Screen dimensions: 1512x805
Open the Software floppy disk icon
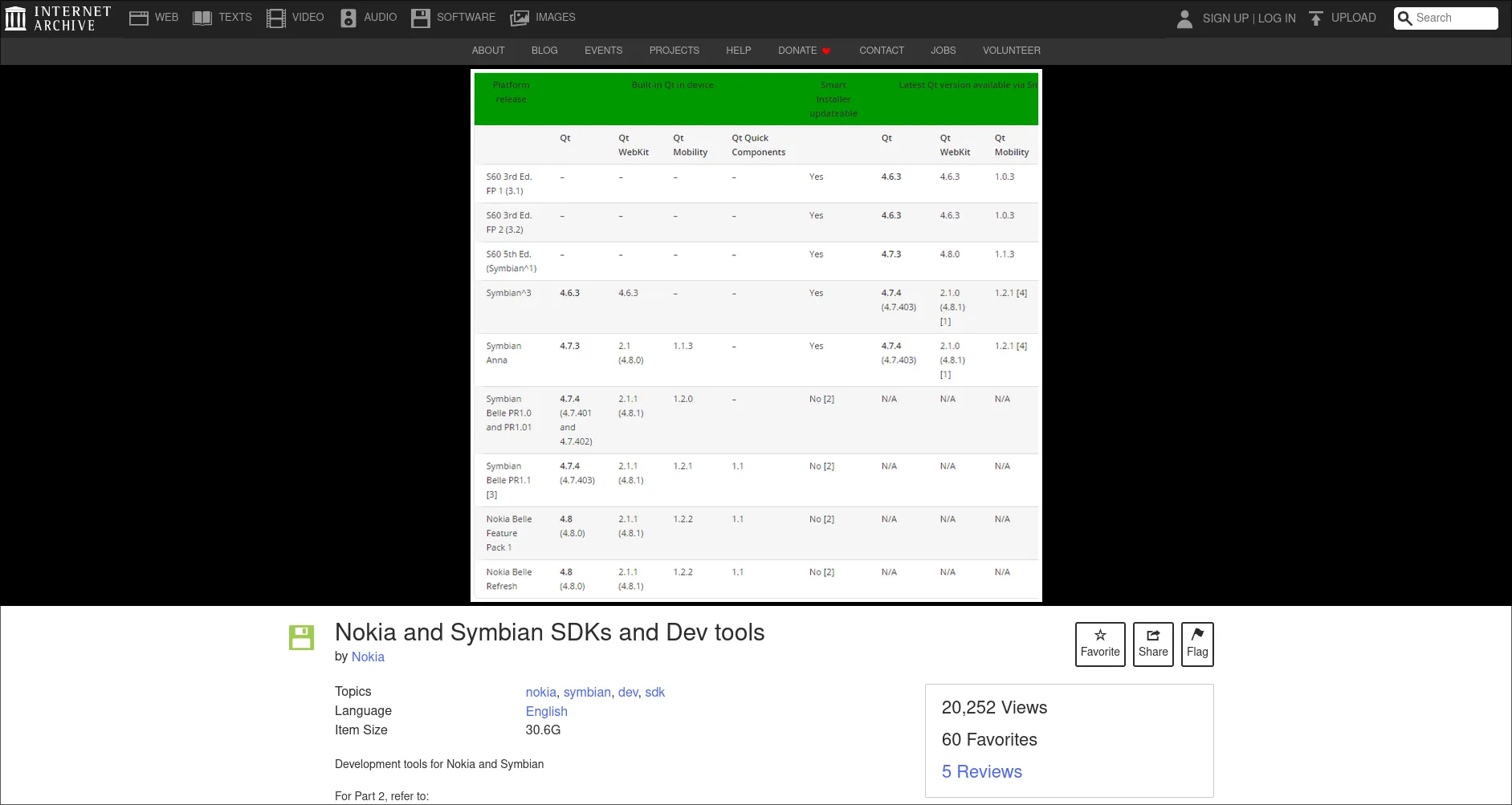click(x=421, y=18)
